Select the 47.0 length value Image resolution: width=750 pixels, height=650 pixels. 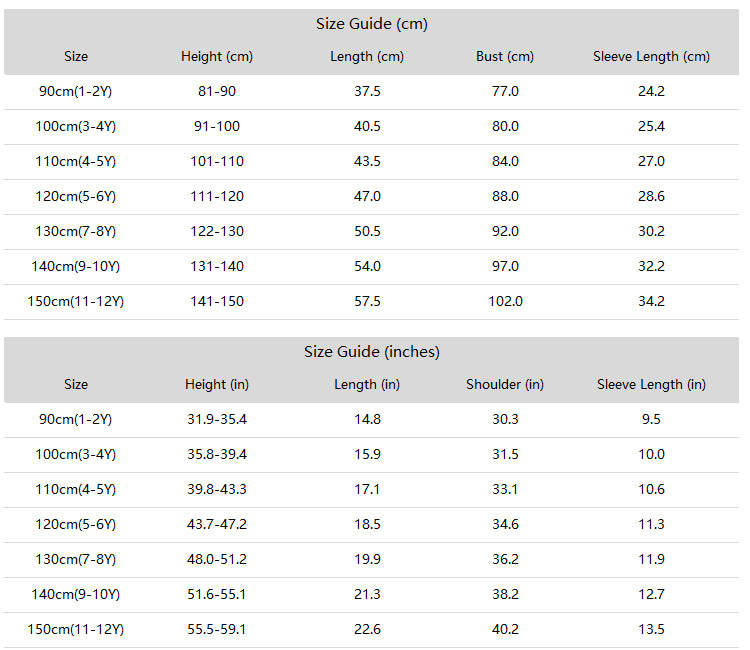(x=367, y=197)
